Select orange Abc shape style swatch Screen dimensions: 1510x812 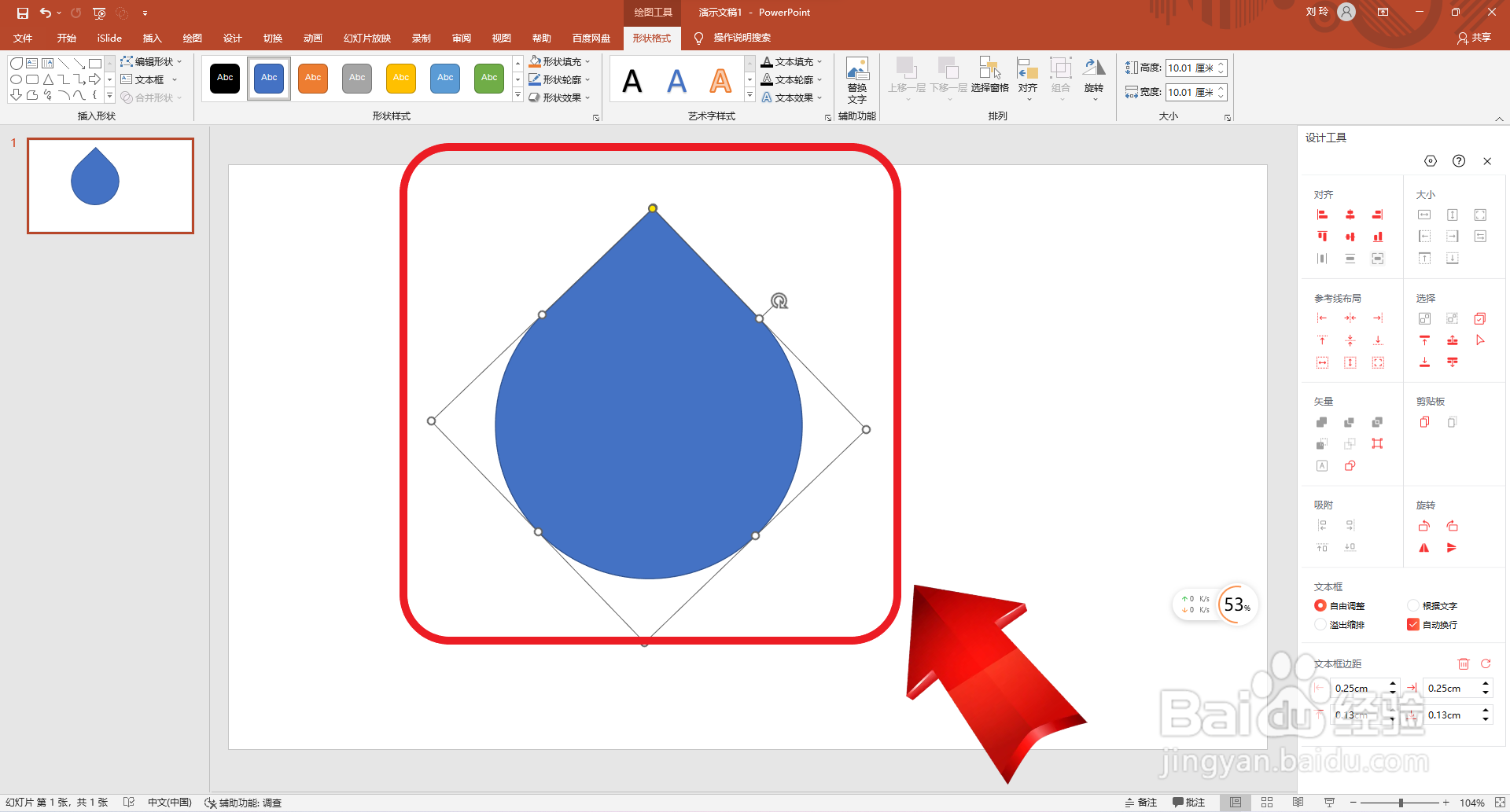[313, 78]
